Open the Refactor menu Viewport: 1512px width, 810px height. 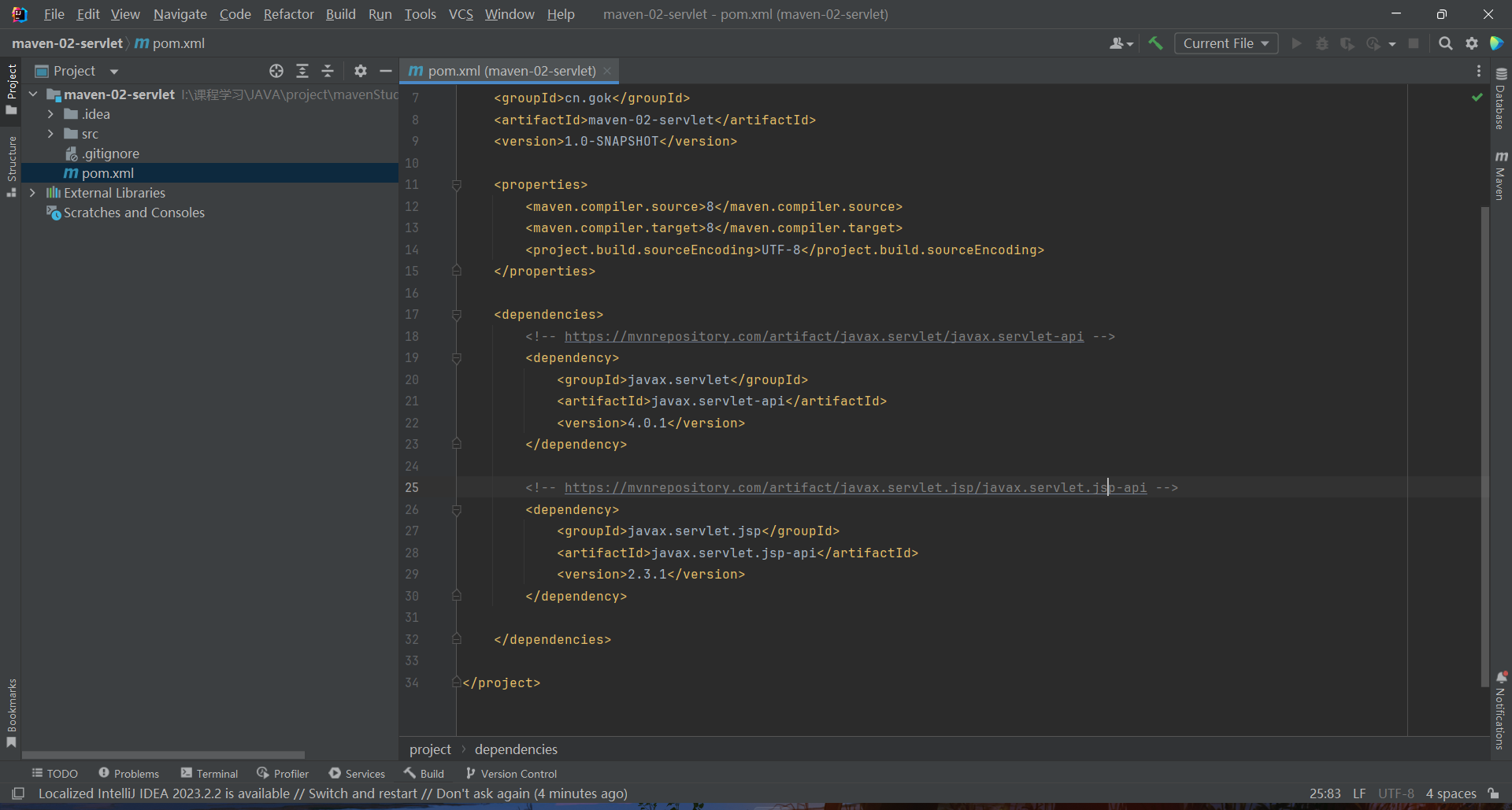pos(288,14)
